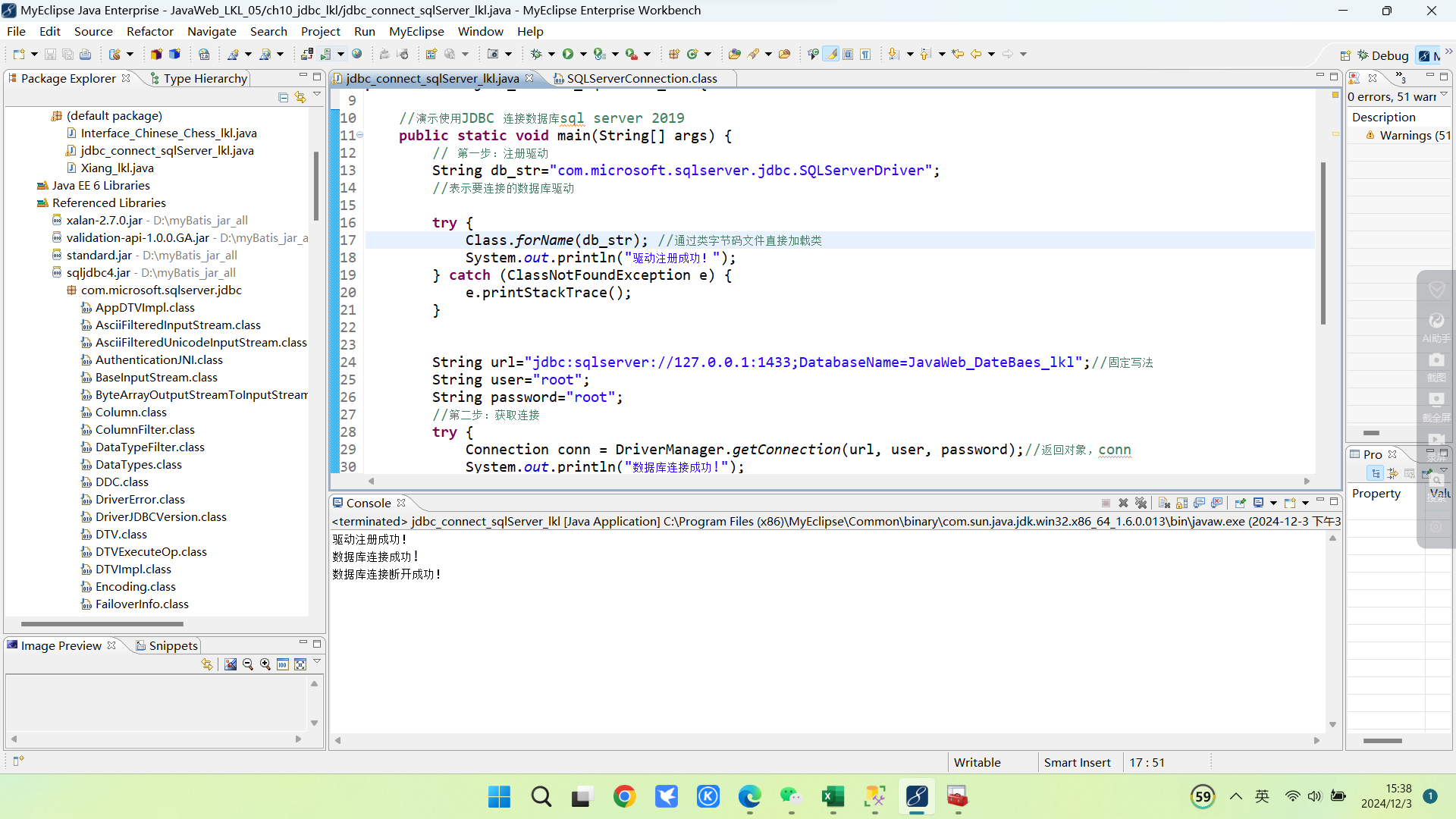
Task: Open Microsoft Edge from the taskbar
Action: pos(749,796)
